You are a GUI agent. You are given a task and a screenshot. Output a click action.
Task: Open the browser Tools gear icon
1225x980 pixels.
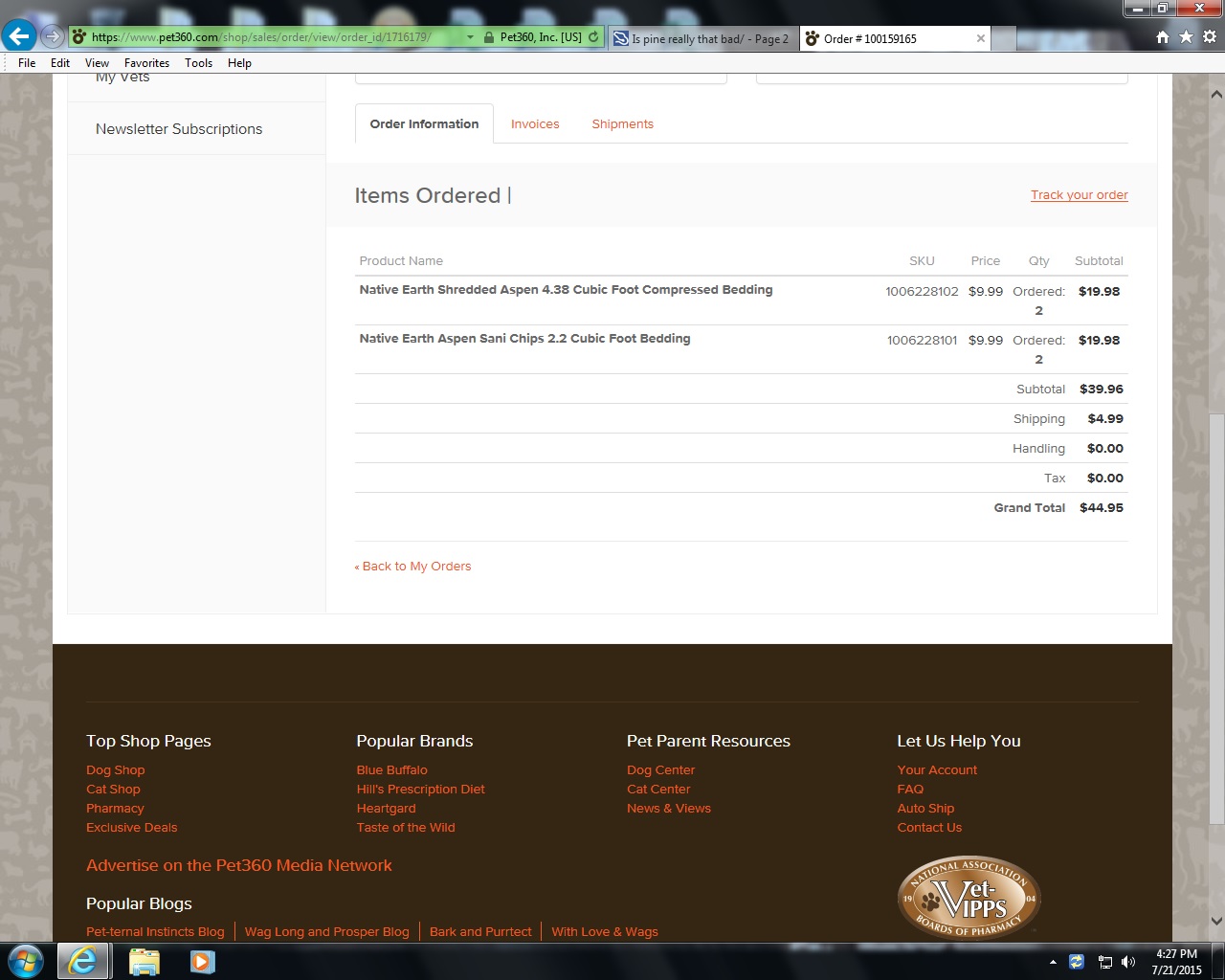[x=1210, y=37]
